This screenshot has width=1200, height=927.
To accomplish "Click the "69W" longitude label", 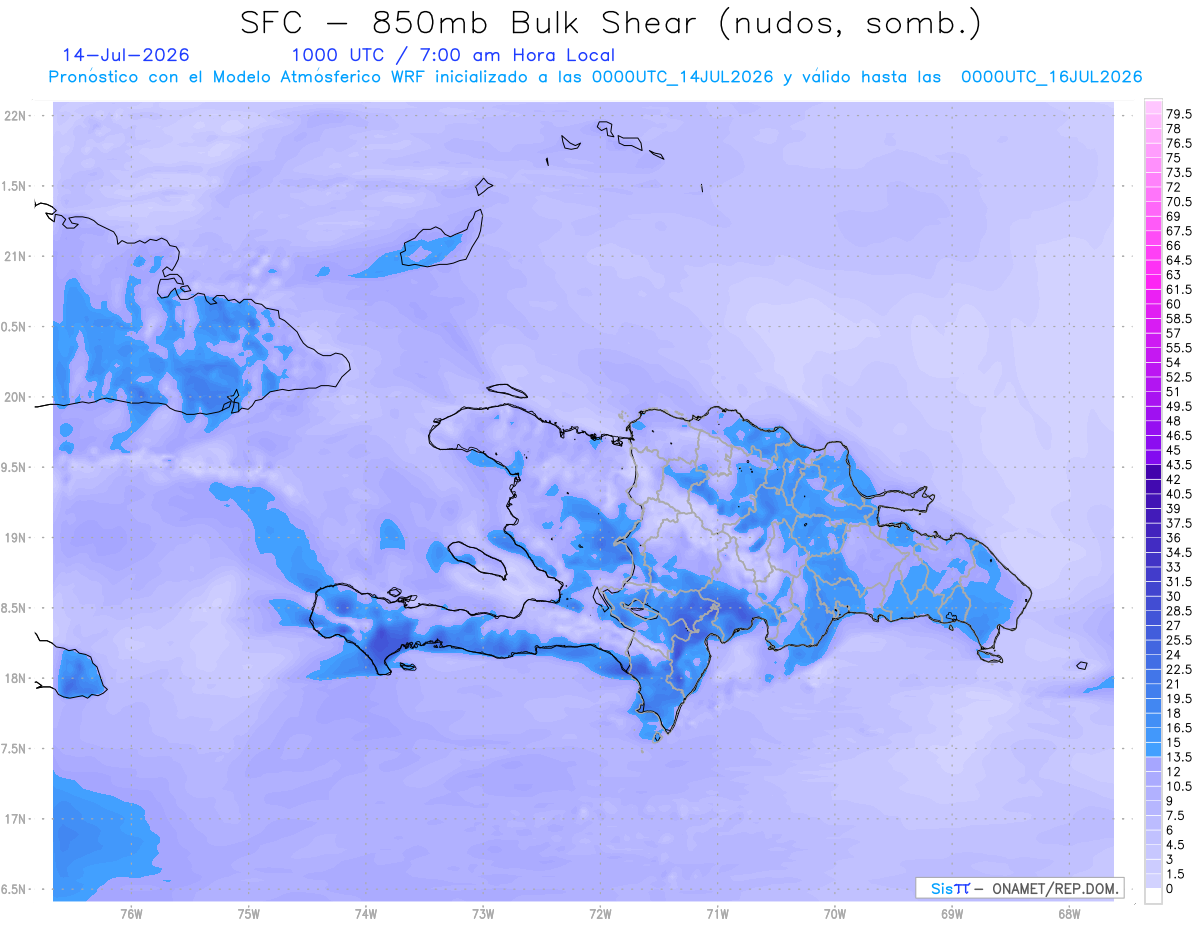I will point(952,914).
